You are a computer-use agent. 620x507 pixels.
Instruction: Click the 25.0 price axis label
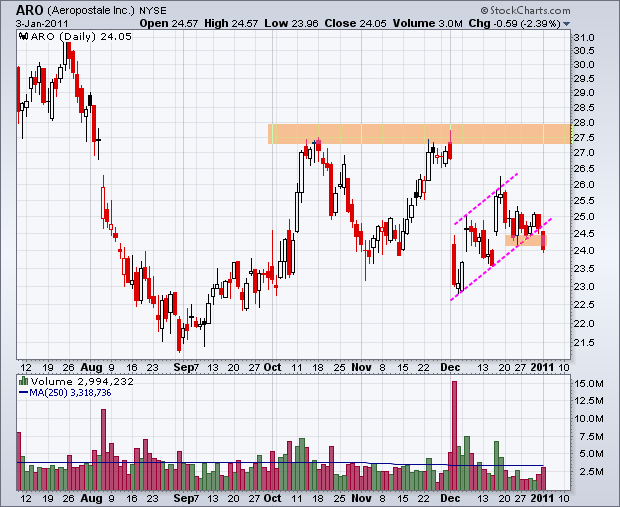[584, 217]
